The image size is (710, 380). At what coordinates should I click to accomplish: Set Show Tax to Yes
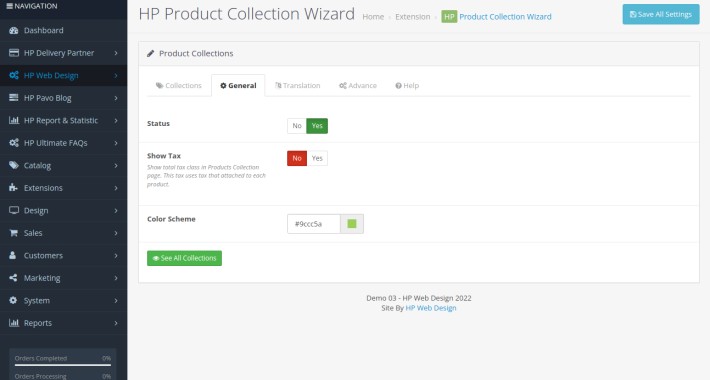pyautogui.click(x=317, y=158)
